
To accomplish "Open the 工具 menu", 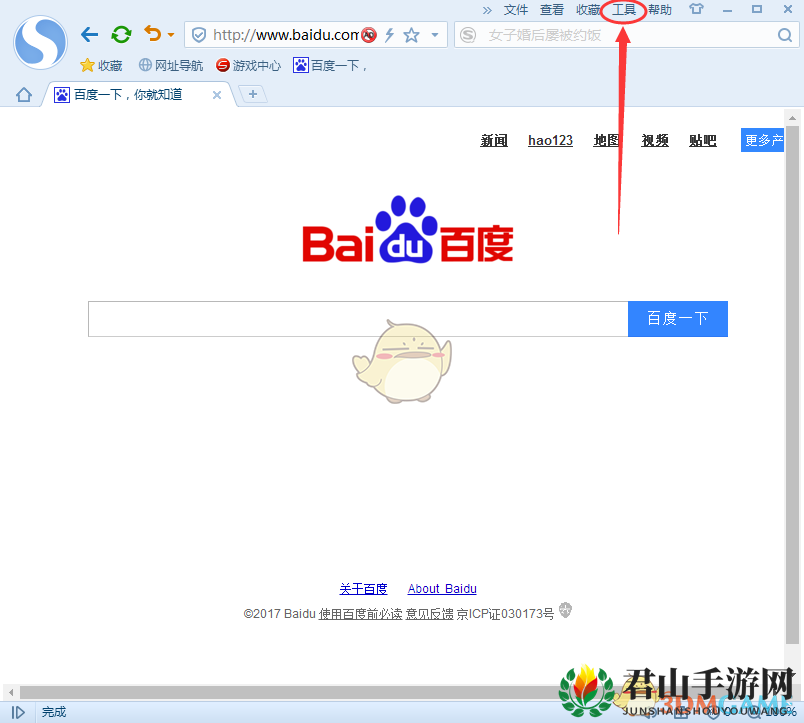I will [x=624, y=10].
